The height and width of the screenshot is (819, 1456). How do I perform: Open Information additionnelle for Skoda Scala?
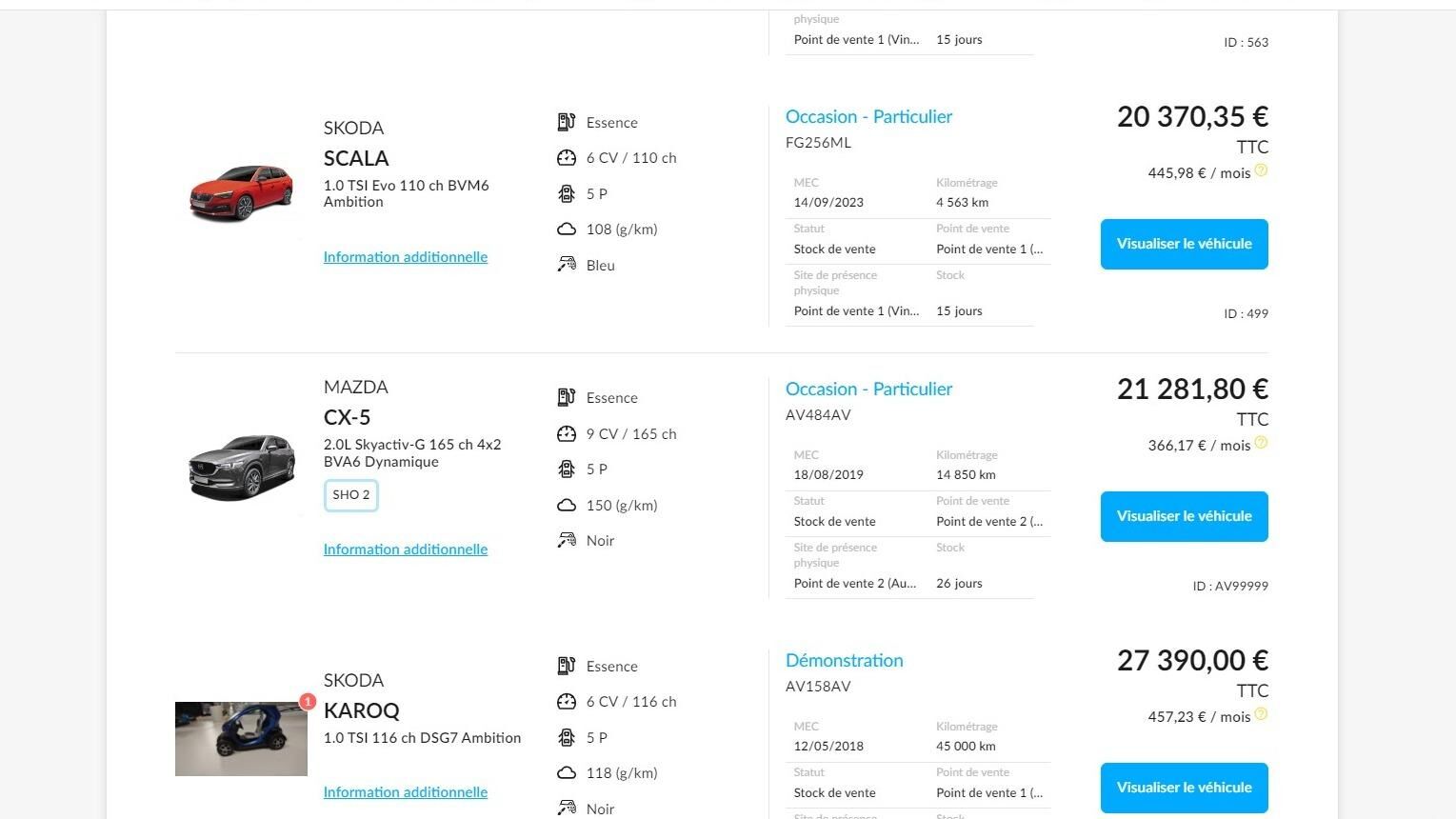[x=406, y=257]
